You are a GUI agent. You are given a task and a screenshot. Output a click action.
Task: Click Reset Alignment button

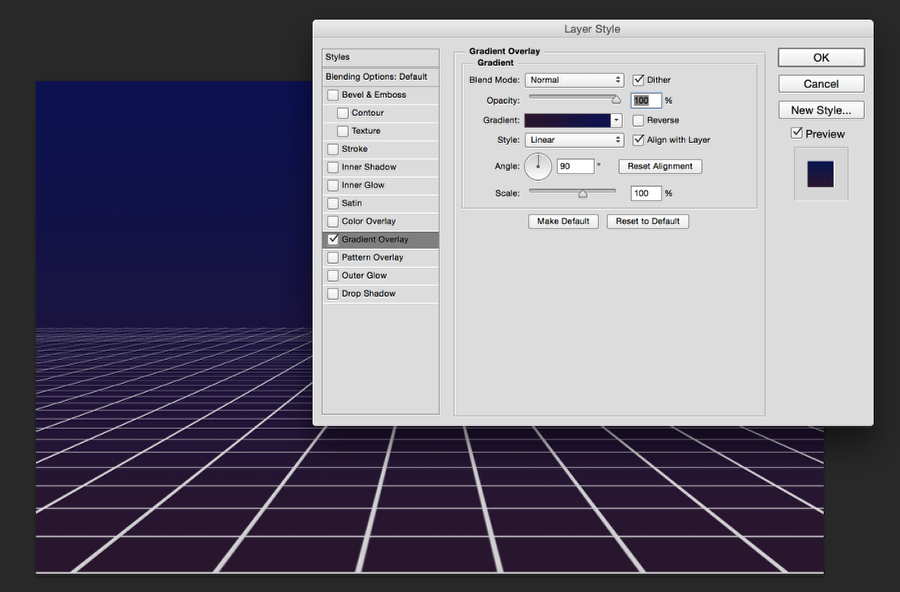660,167
